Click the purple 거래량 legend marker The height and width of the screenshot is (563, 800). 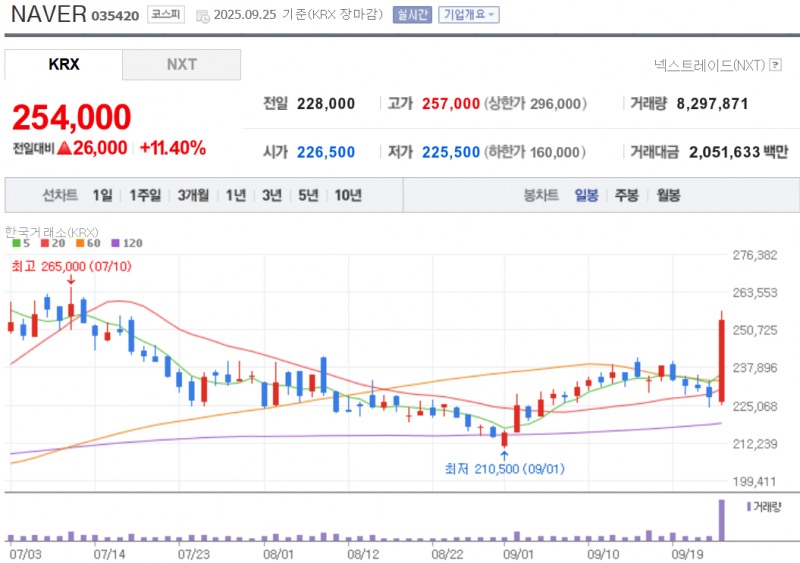747,507
